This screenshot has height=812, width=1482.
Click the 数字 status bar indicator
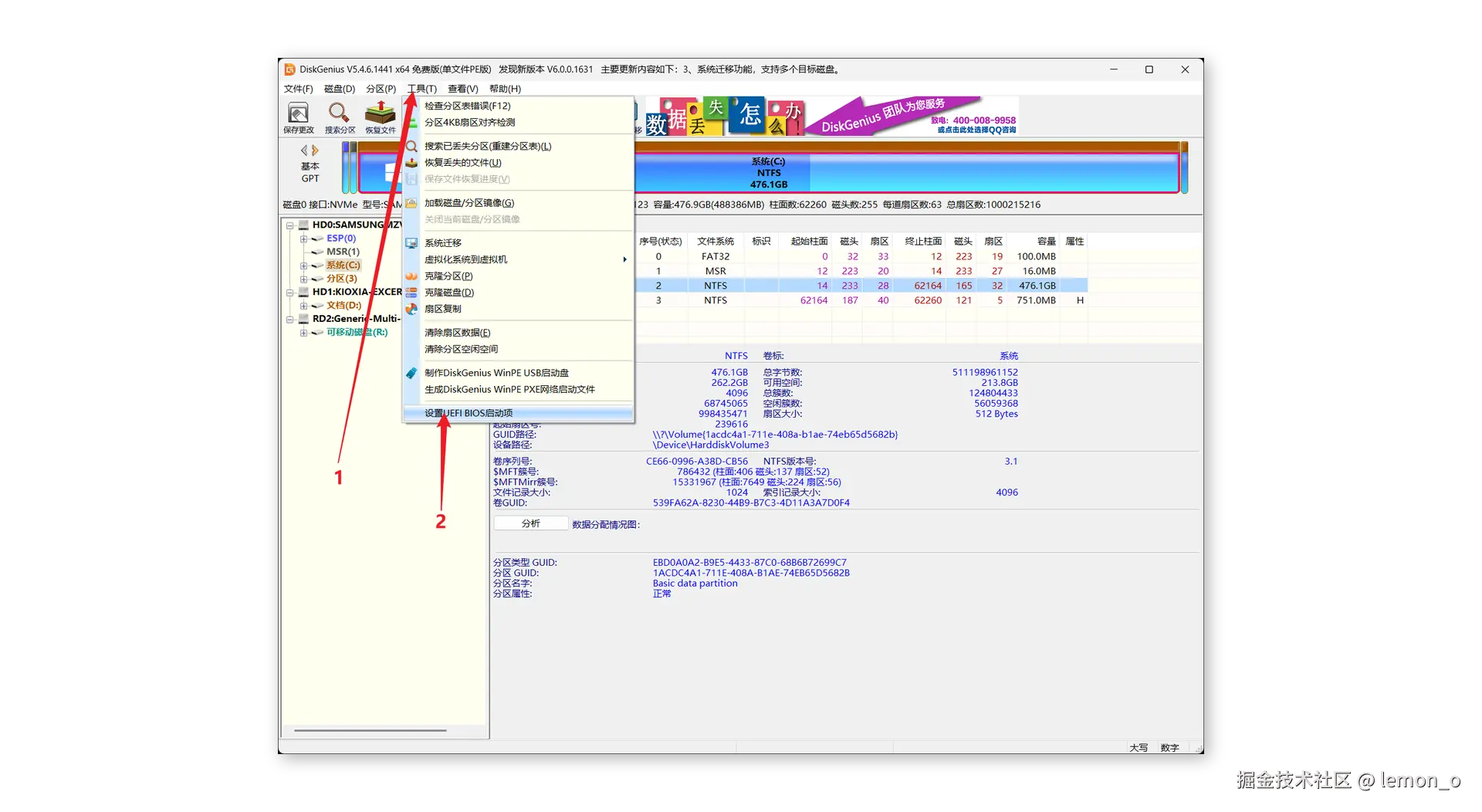pos(1169,748)
